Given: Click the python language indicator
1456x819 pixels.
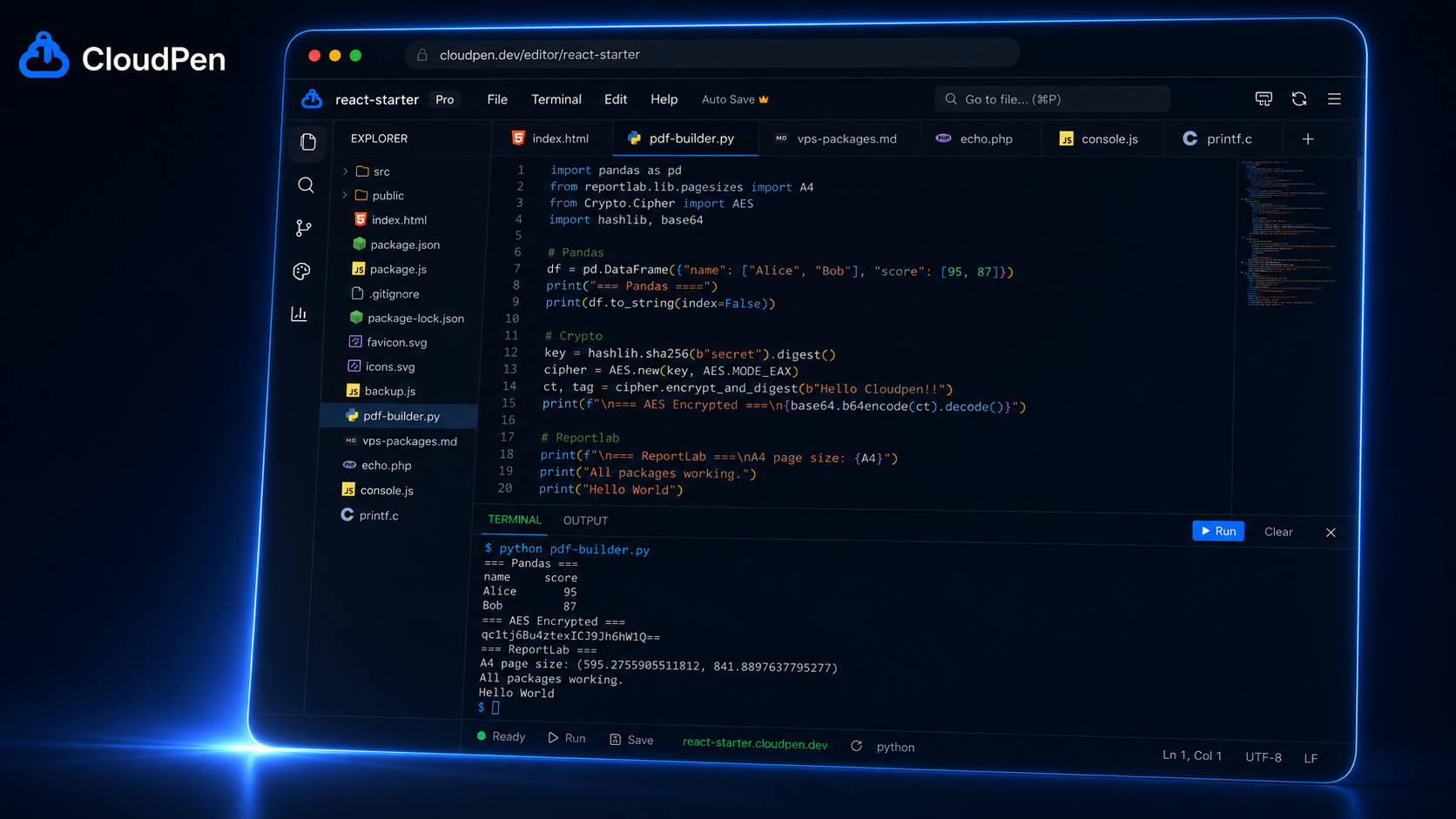Looking at the screenshot, I should coord(895,748).
